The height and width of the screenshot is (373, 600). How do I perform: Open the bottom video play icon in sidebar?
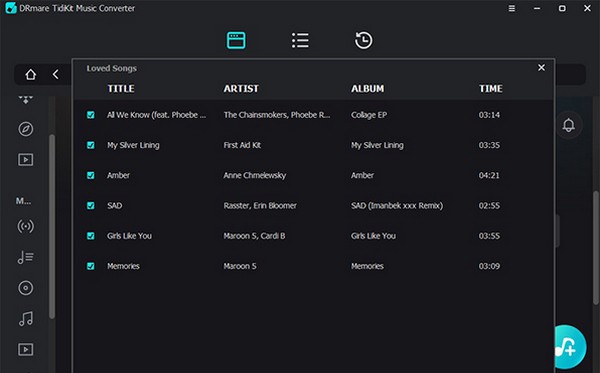coord(26,349)
